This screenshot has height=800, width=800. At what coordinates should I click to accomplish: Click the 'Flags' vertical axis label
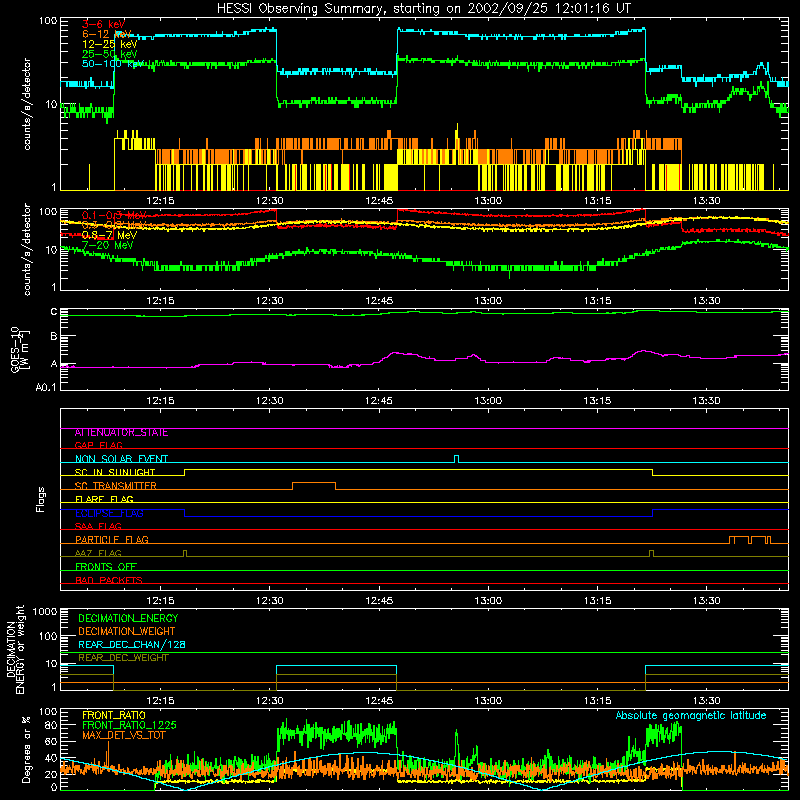pyautogui.click(x=41, y=499)
